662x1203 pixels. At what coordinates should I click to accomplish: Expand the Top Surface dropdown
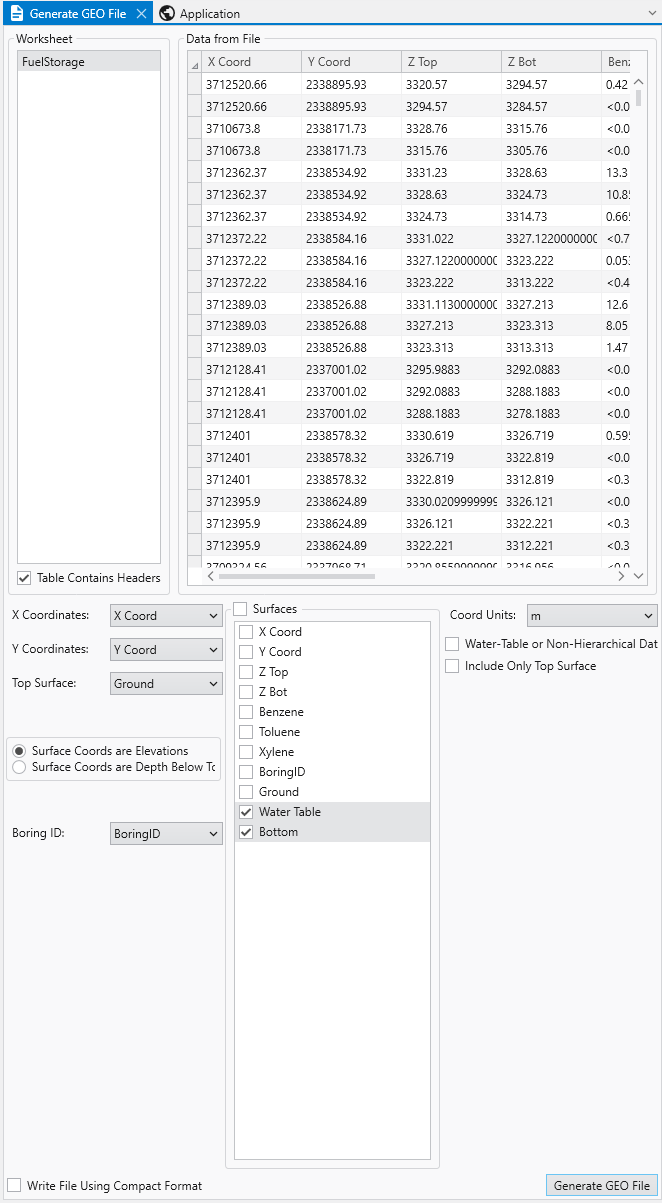coord(165,684)
